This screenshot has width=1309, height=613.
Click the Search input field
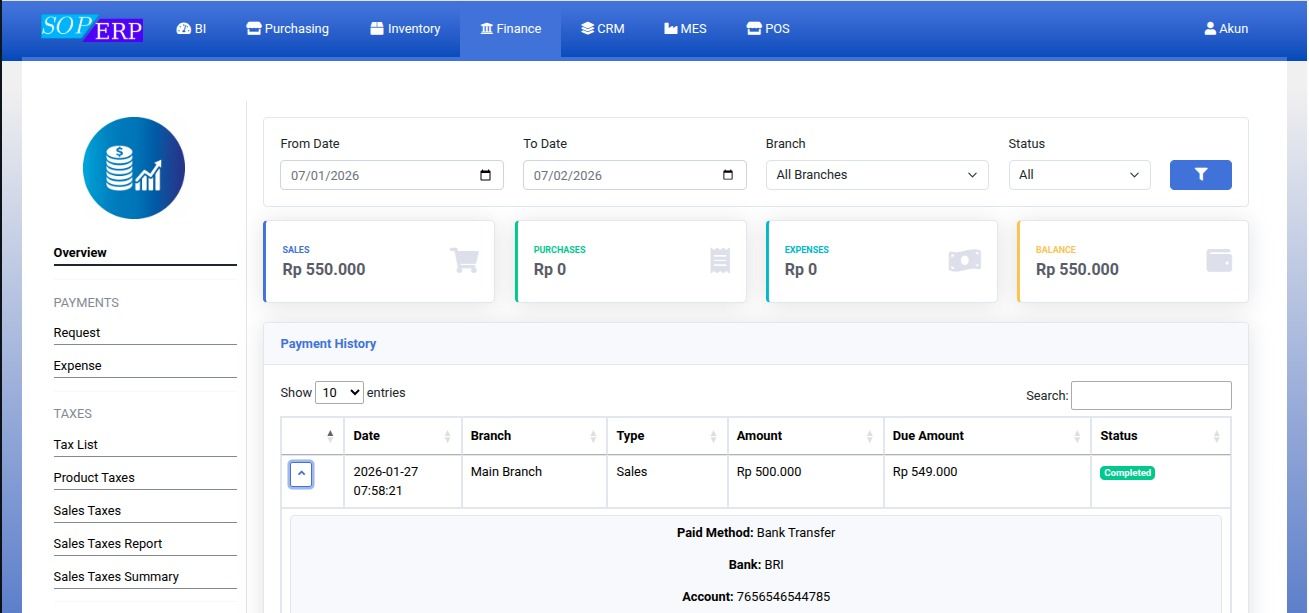click(x=1151, y=395)
